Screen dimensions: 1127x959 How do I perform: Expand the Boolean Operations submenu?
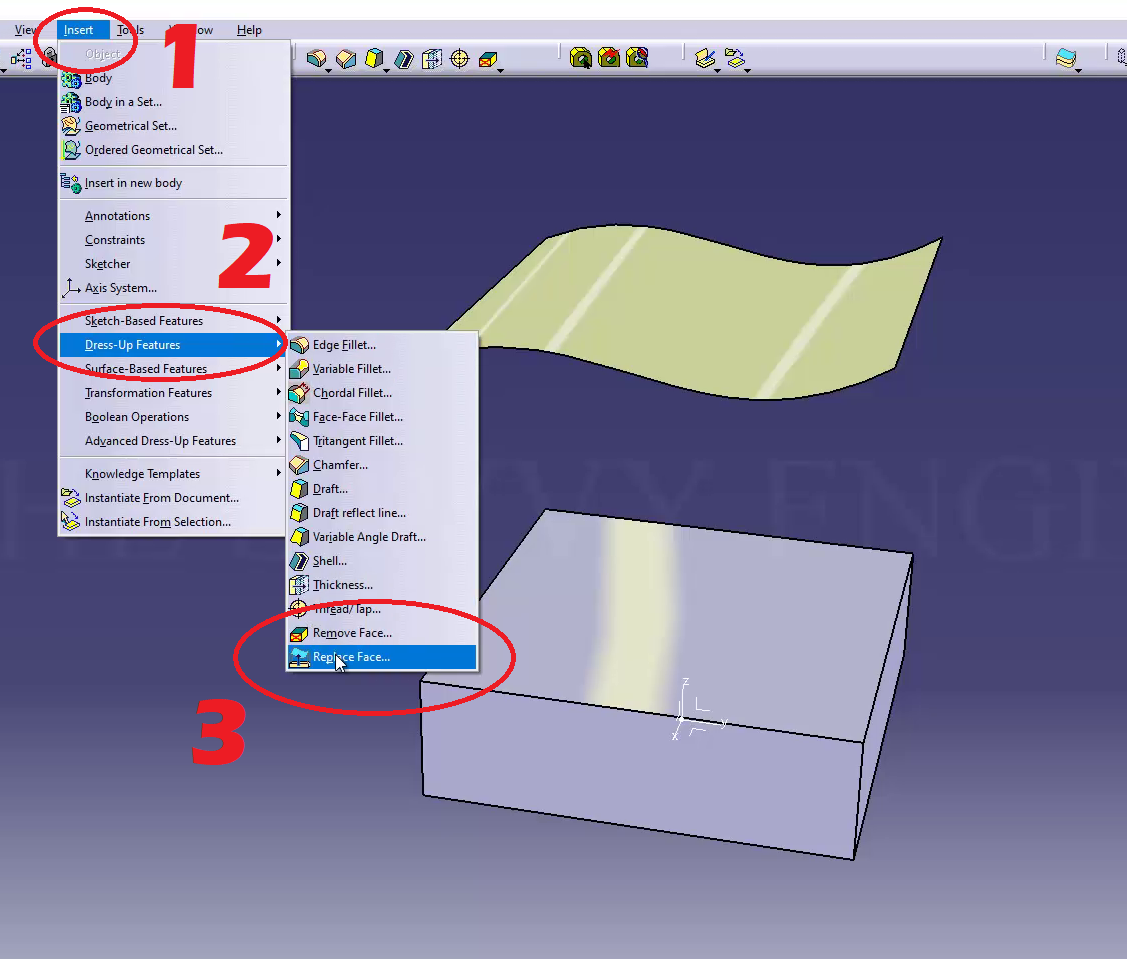[x=137, y=417]
